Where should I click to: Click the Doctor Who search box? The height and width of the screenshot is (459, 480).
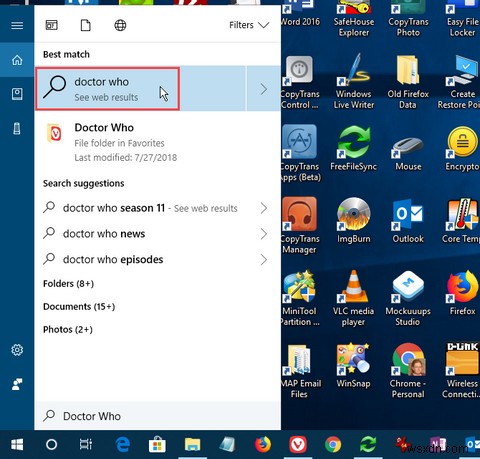(158, 416)
